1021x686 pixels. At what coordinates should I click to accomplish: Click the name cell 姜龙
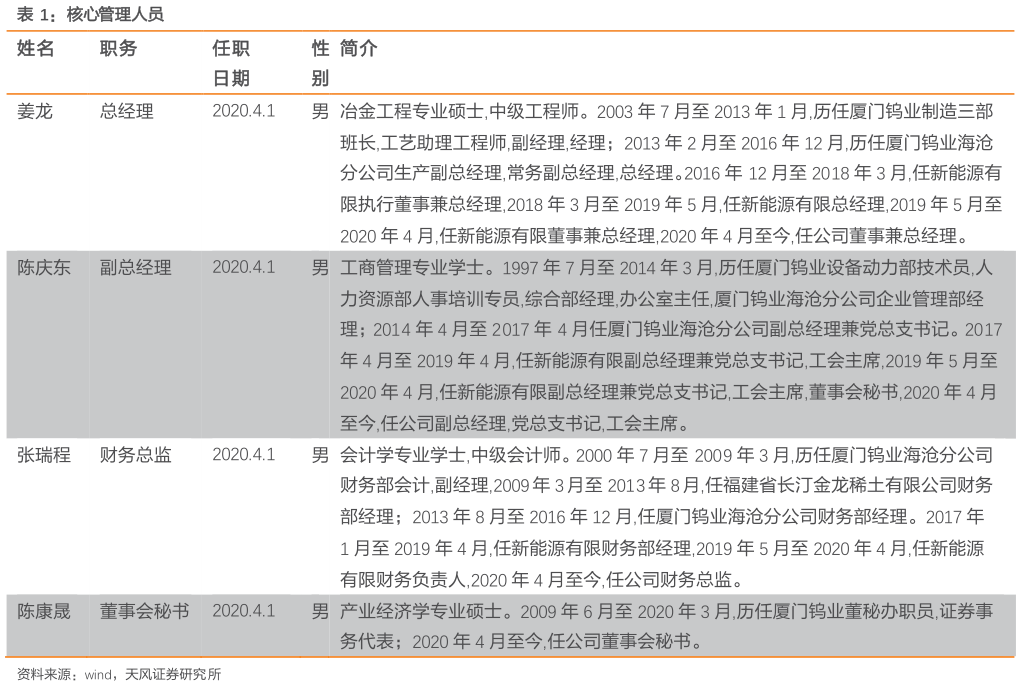[x=35, y=111]
